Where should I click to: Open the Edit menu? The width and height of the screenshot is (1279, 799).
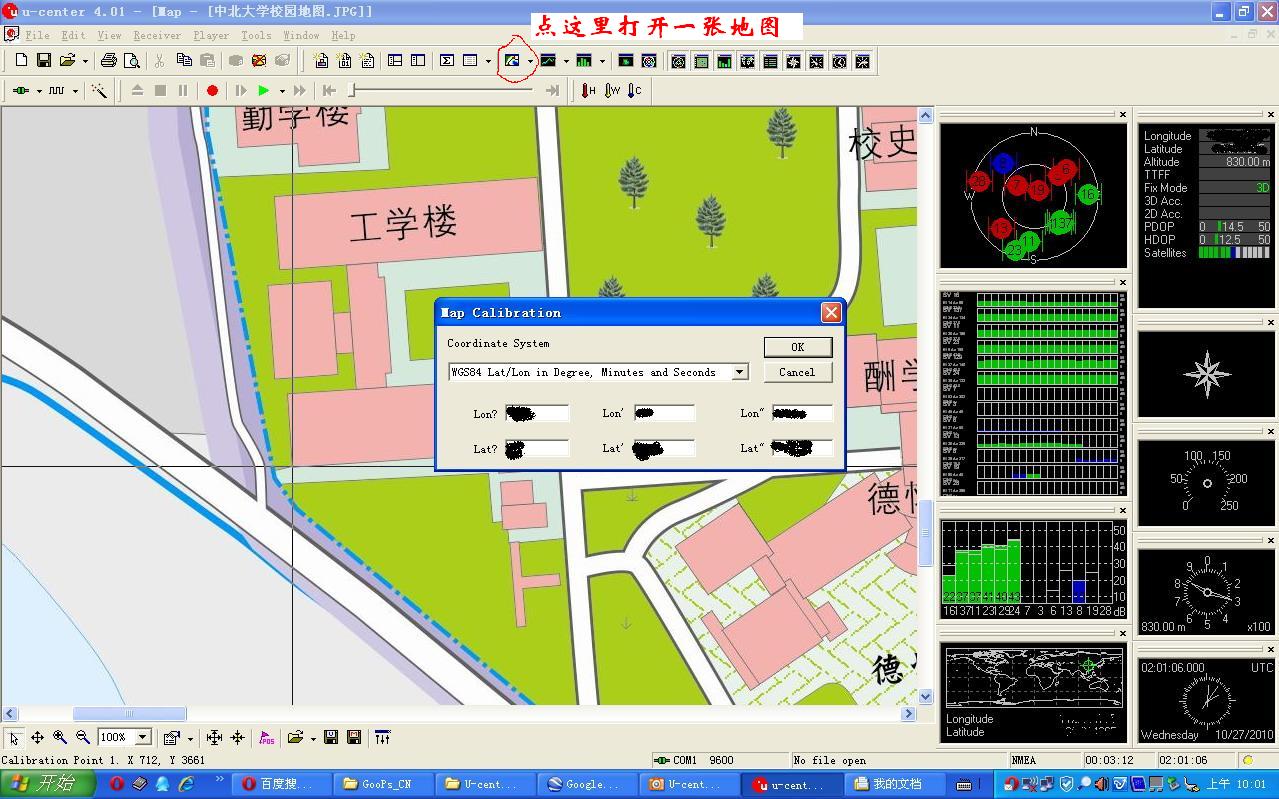click(x=73, y=35)
